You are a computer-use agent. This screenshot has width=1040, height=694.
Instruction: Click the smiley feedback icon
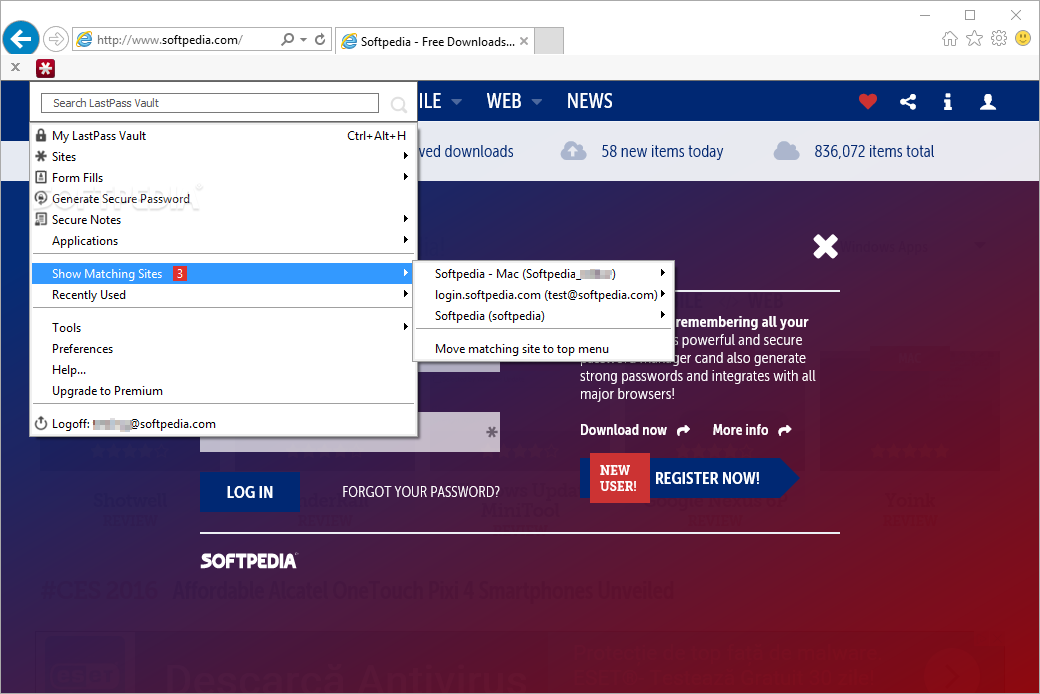[x=1023, y=38]
